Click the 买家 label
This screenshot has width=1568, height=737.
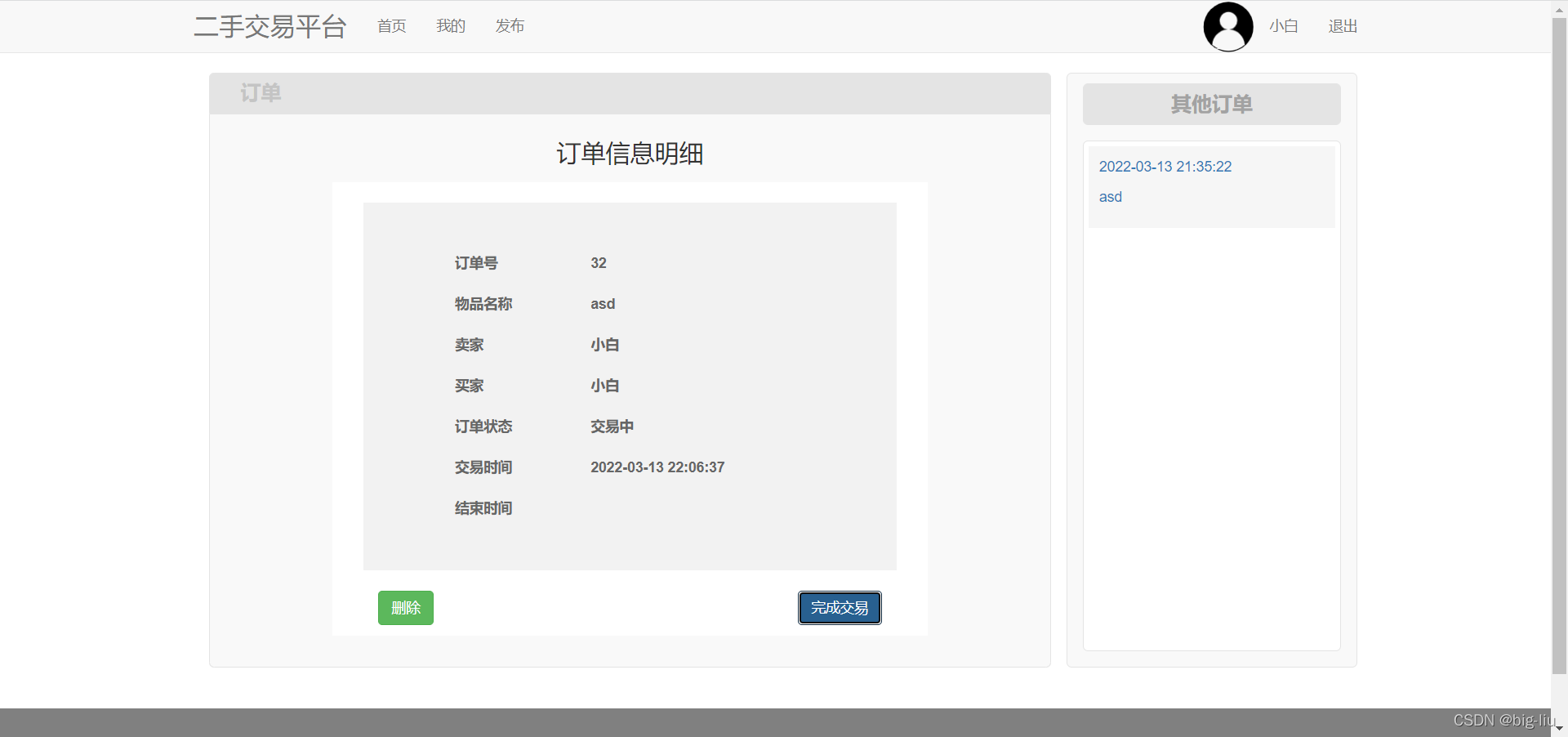pos(470,386)
